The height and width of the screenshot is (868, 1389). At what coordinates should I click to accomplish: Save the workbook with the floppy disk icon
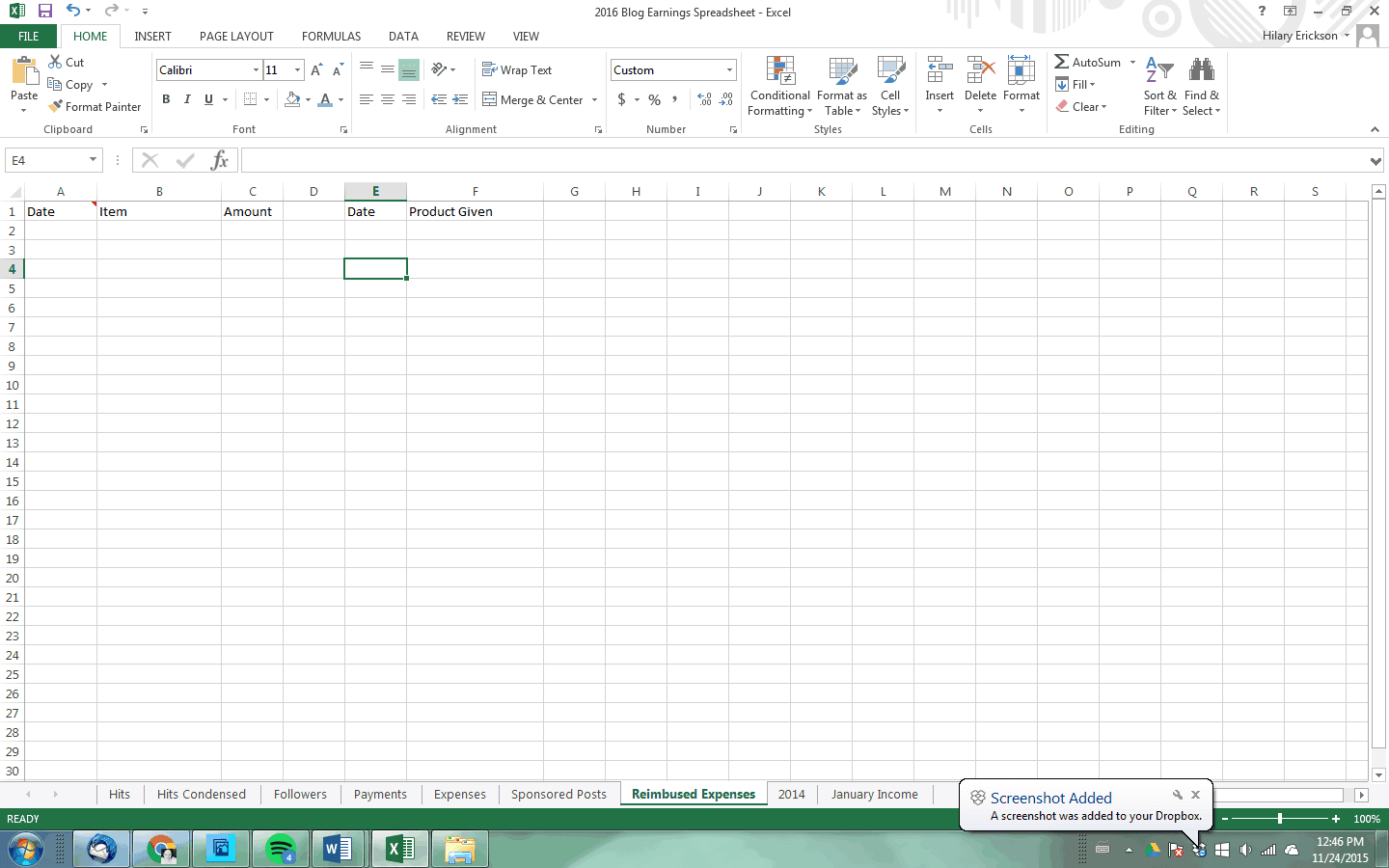(x=44, y=11)
